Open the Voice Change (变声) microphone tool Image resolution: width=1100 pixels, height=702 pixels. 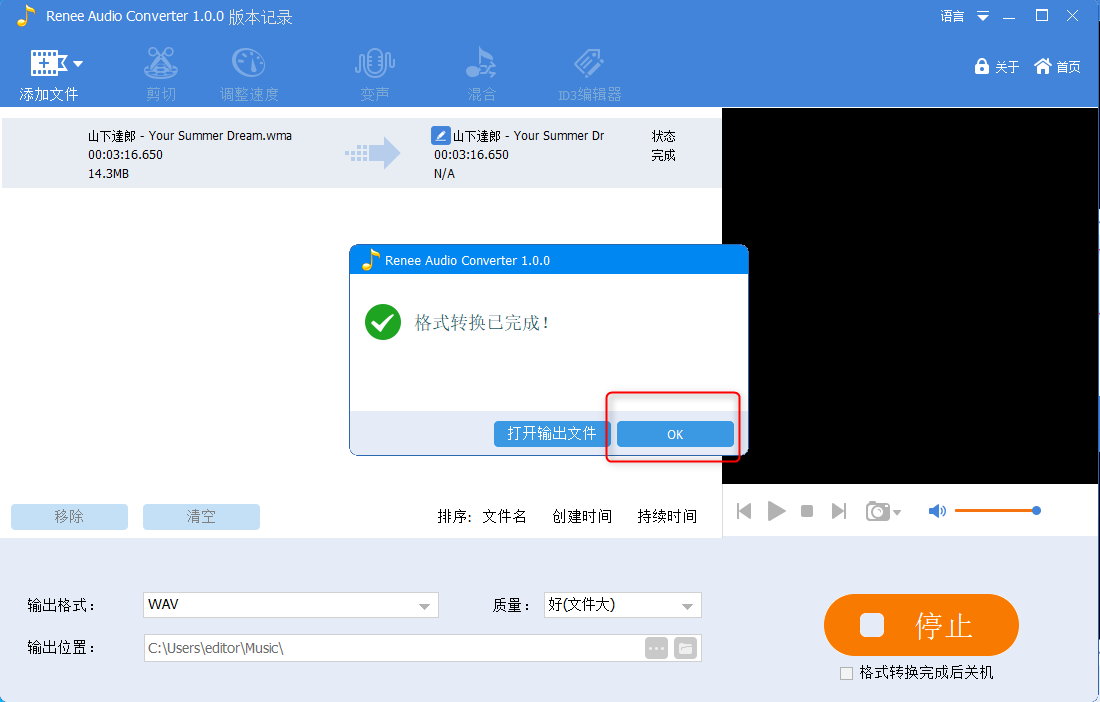(375, 74)
